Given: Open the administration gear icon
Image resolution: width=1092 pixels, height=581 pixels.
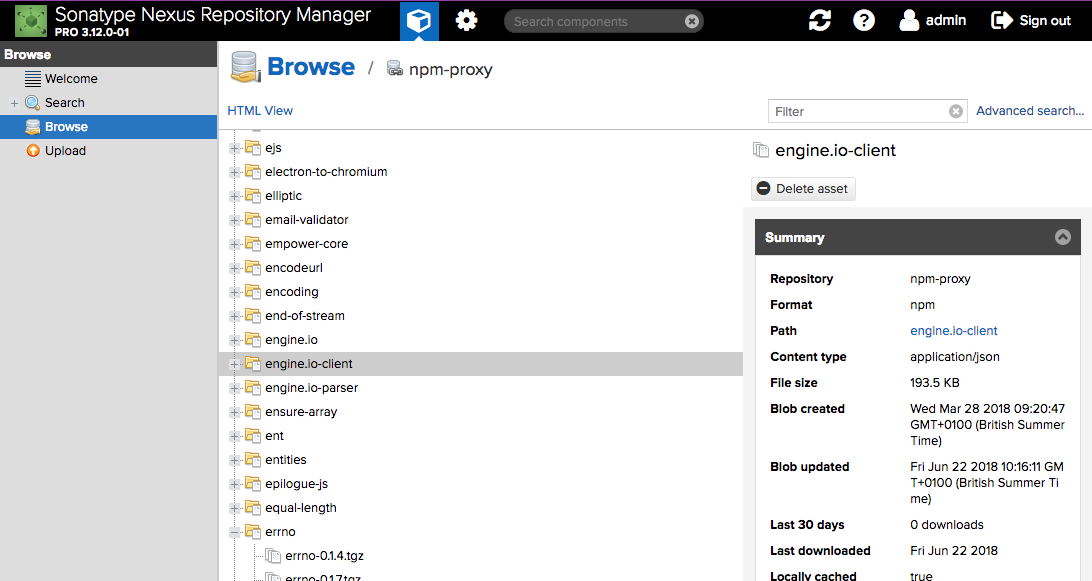Looking at the screenshot, I should pyautogui.click(x=466, y=21).
